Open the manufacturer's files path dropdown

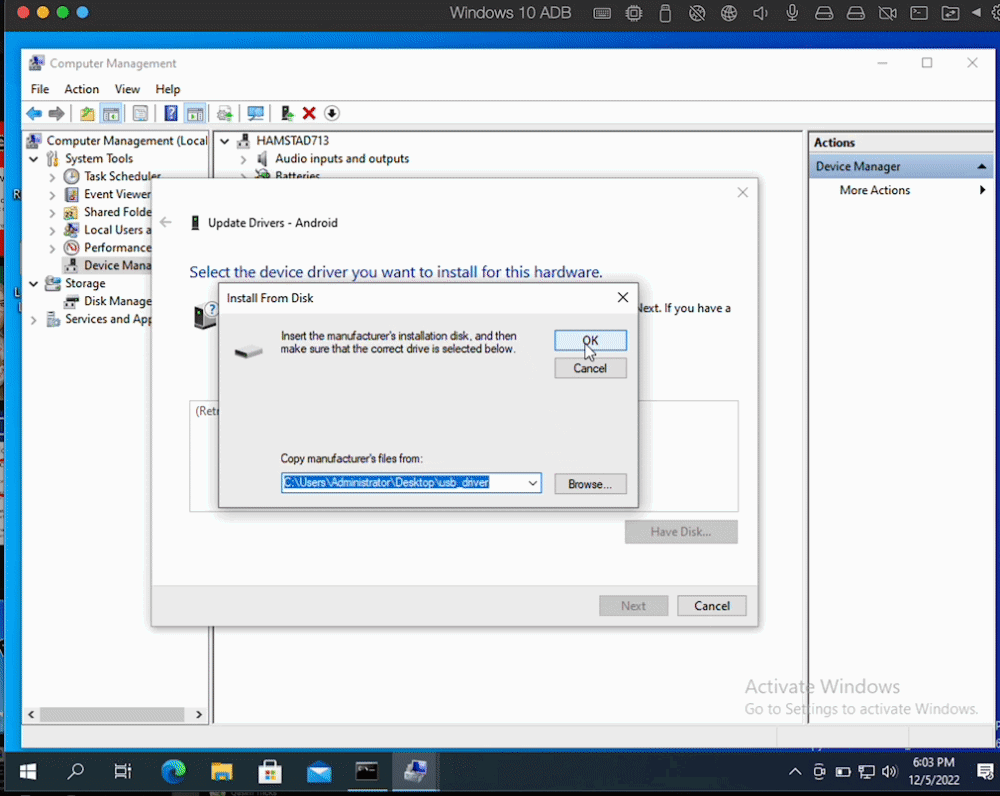click(x=533, y=483)
